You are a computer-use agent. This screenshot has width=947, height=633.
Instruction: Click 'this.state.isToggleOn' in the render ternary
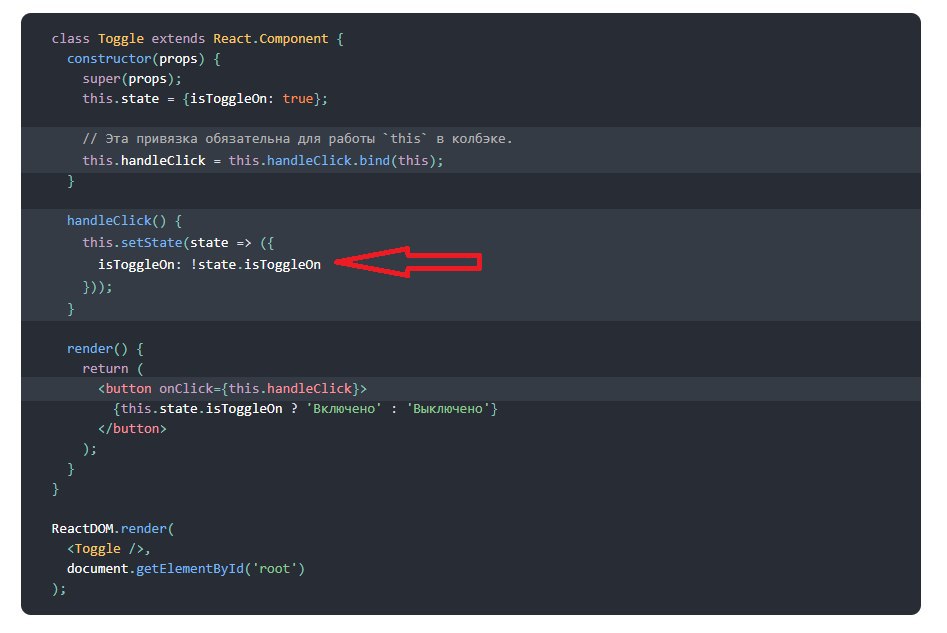click(x=202, y=409)
